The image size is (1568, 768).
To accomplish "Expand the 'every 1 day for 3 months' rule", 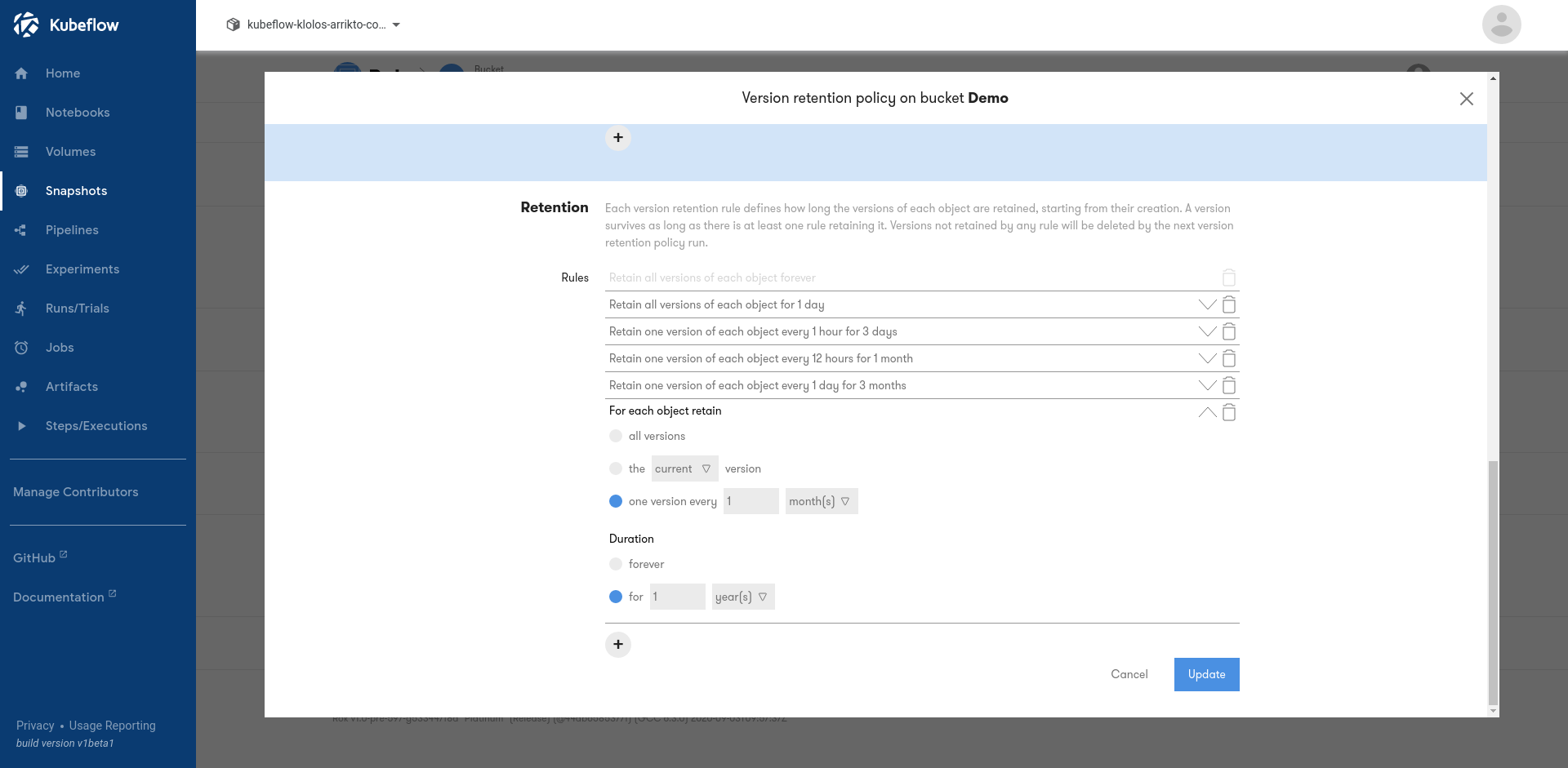I will 1207,385.
